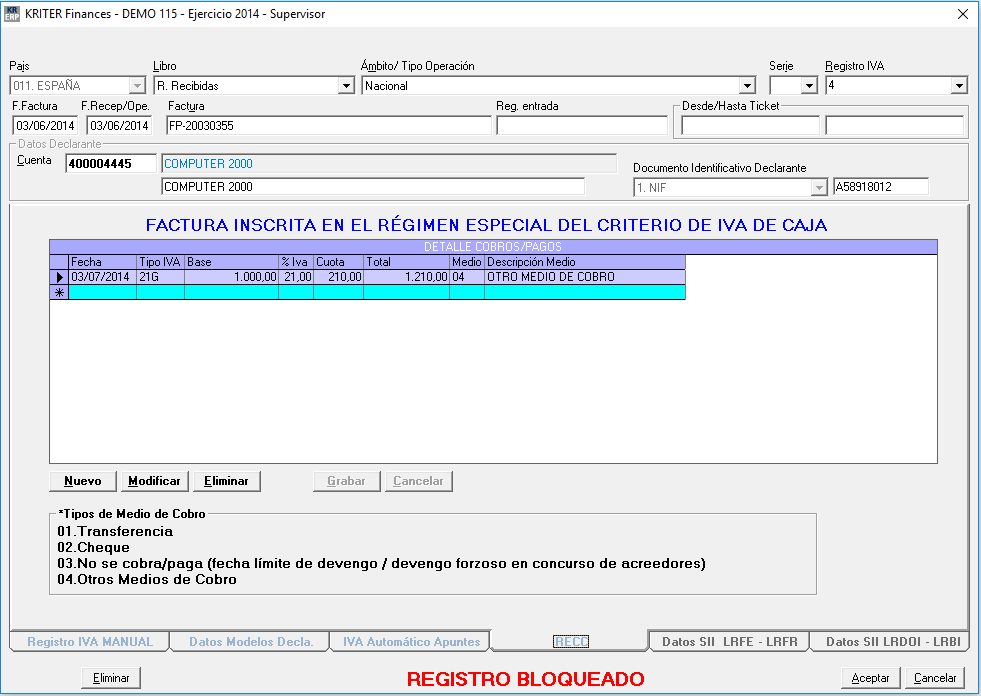Switch to the Datos Modelos Decla. tab

pos(251,642)
